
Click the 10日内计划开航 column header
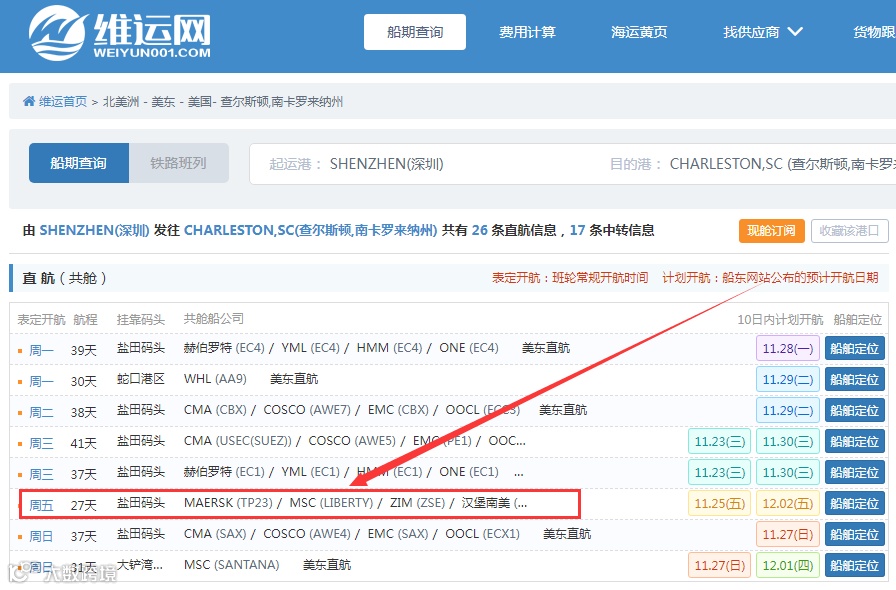click(780, 320)
